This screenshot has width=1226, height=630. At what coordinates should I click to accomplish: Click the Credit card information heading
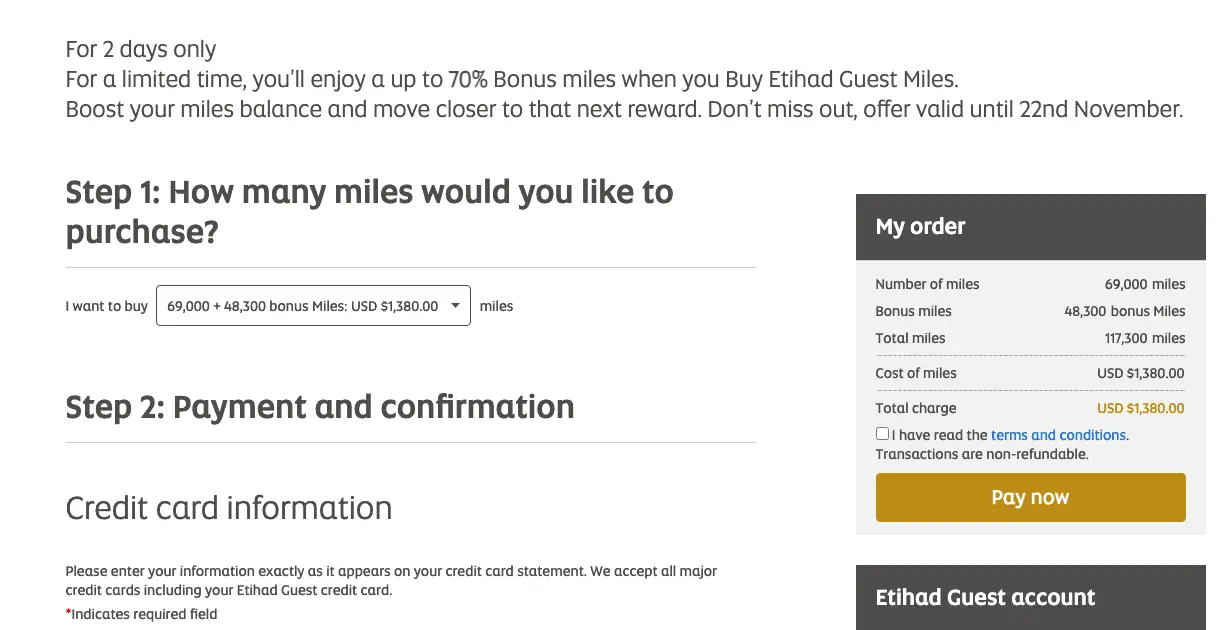(228, 508)
